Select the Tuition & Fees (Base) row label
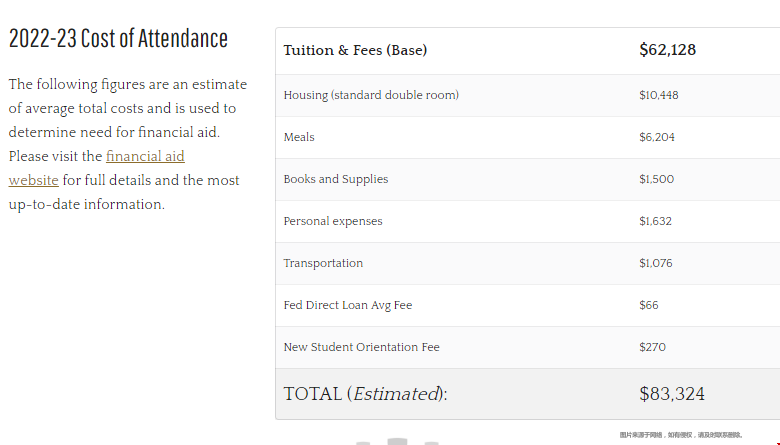Viewport: 780px width, 445px height. (x=355, y=50)
